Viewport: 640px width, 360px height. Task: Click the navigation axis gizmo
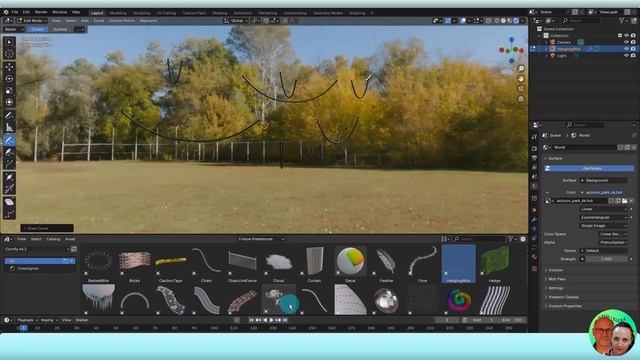click(511, 50)
